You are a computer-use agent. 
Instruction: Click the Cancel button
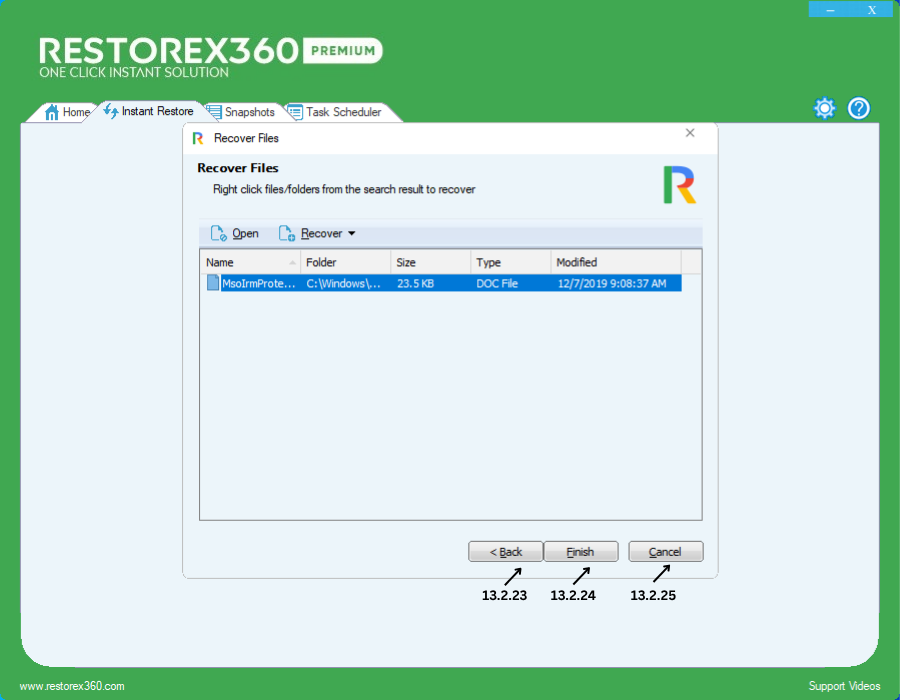click(x=665, y=552)
